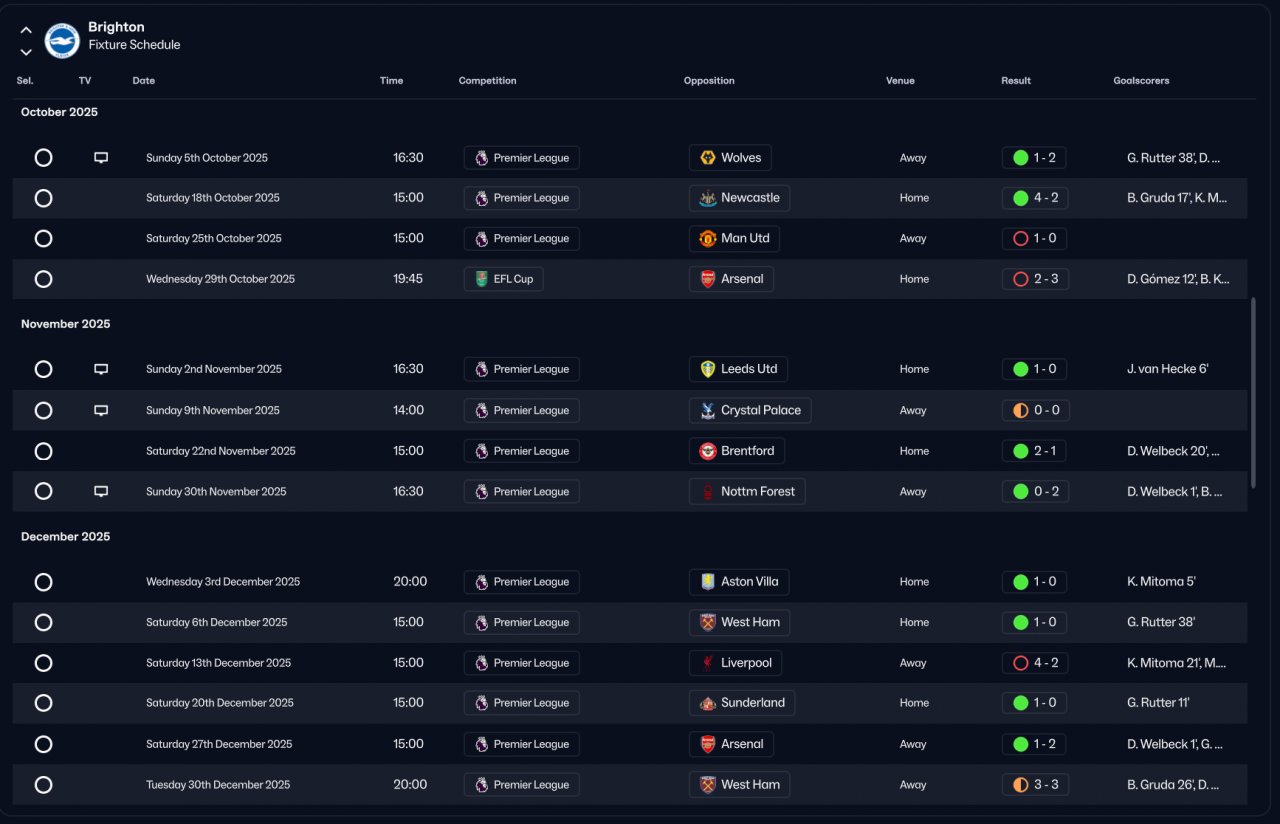Sort by the Competition column header
Image resolution: width=1280 pixels, height=824 pixels.
pos(487,81)
